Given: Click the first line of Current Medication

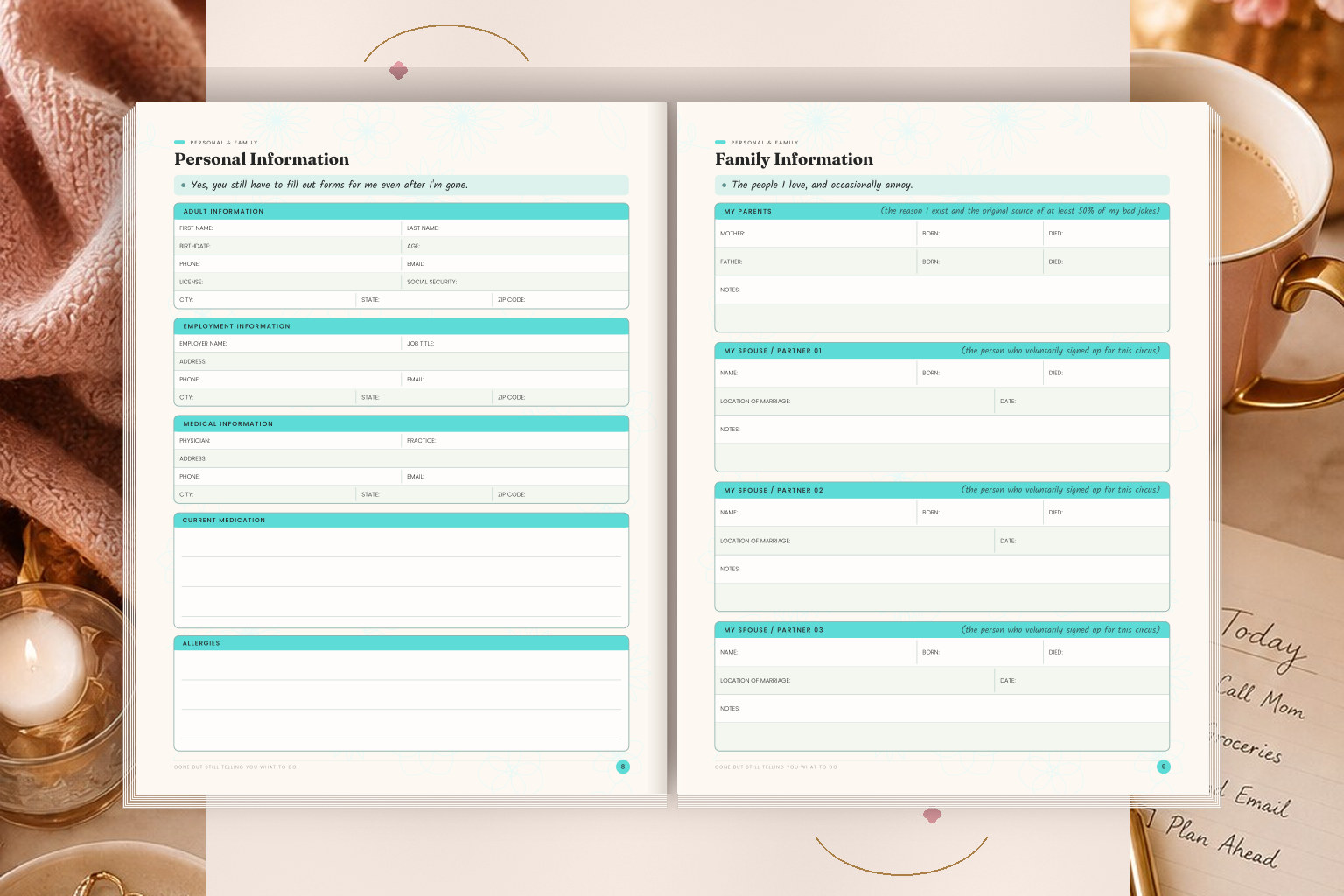Looking at the screenshot, I should click(402, 543).
